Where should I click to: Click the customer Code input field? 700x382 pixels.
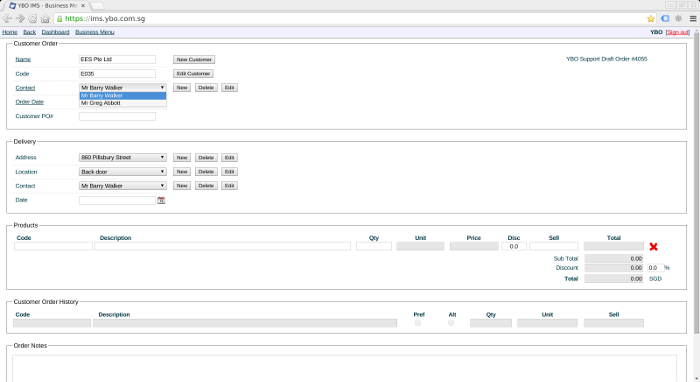coord(117,74)
